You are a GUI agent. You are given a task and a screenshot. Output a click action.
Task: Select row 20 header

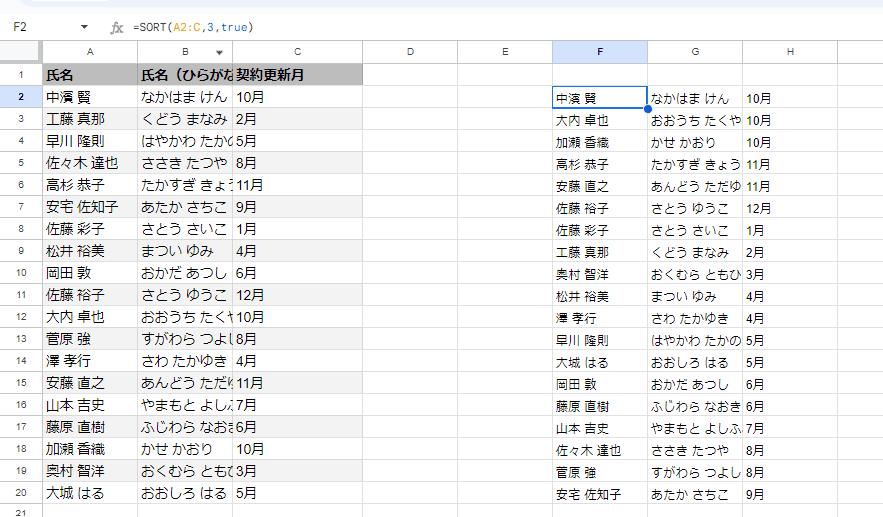click(21, 493)
